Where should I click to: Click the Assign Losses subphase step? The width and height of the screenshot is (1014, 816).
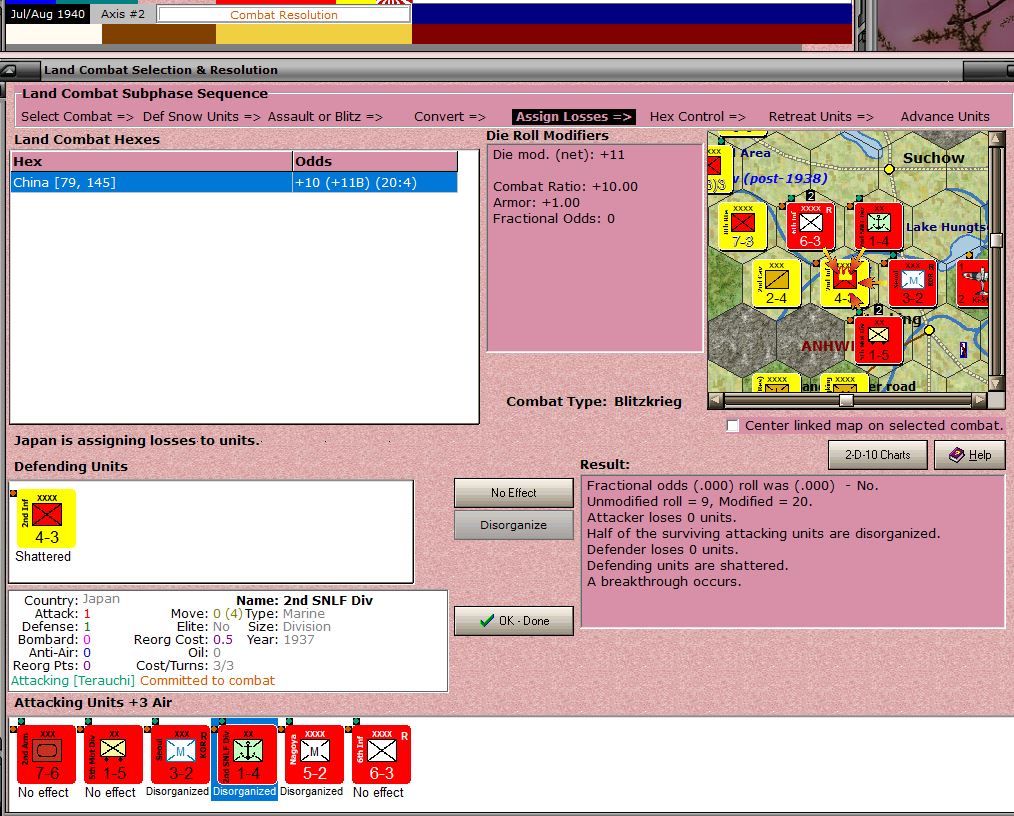(x=574, y=117)
